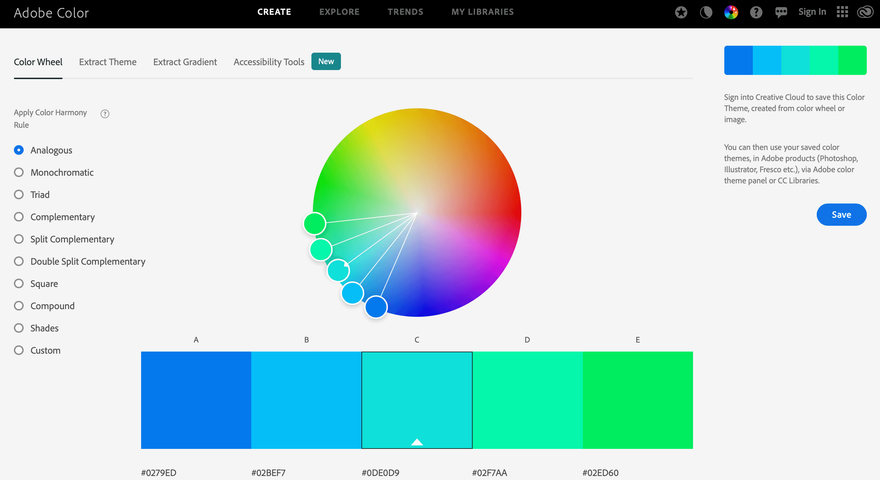
Task: Click green handle on color wheel
Action: (x=315, y=223)
